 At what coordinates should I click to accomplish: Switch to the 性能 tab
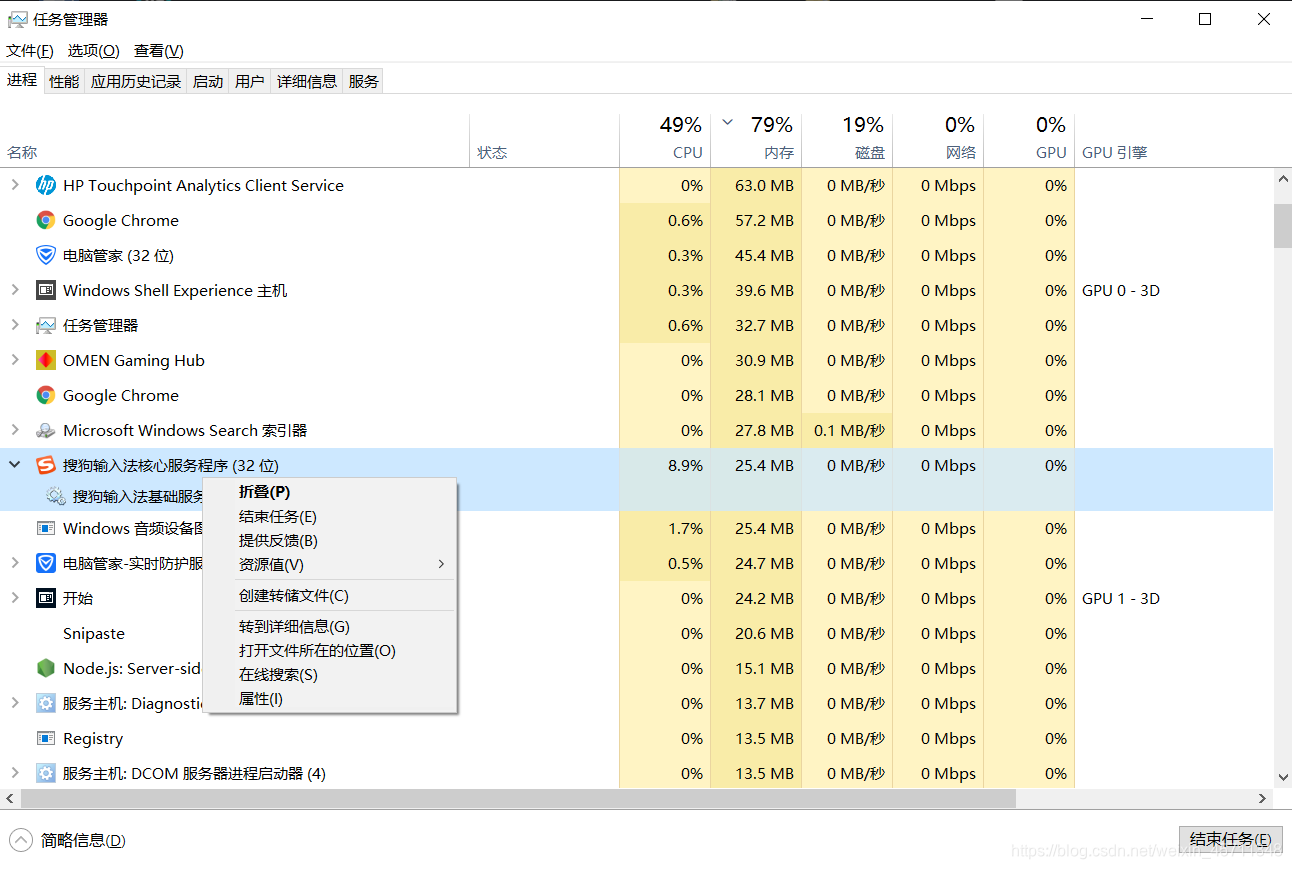[64, 81]
